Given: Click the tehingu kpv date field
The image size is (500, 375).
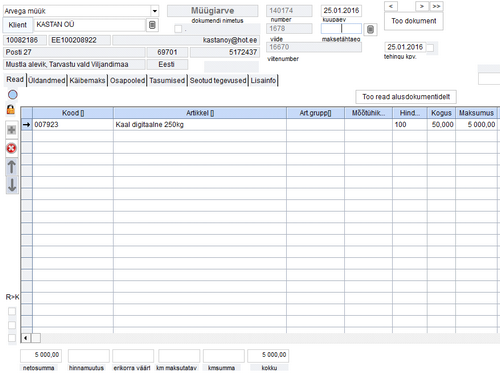Looking at the screenshot, I should point(405,47).
